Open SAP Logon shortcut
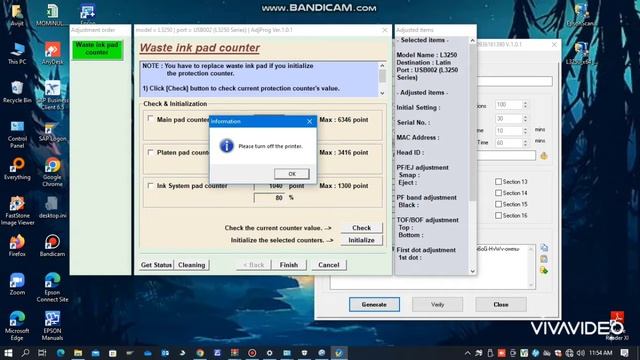640x360 pixels. [52, 130]
